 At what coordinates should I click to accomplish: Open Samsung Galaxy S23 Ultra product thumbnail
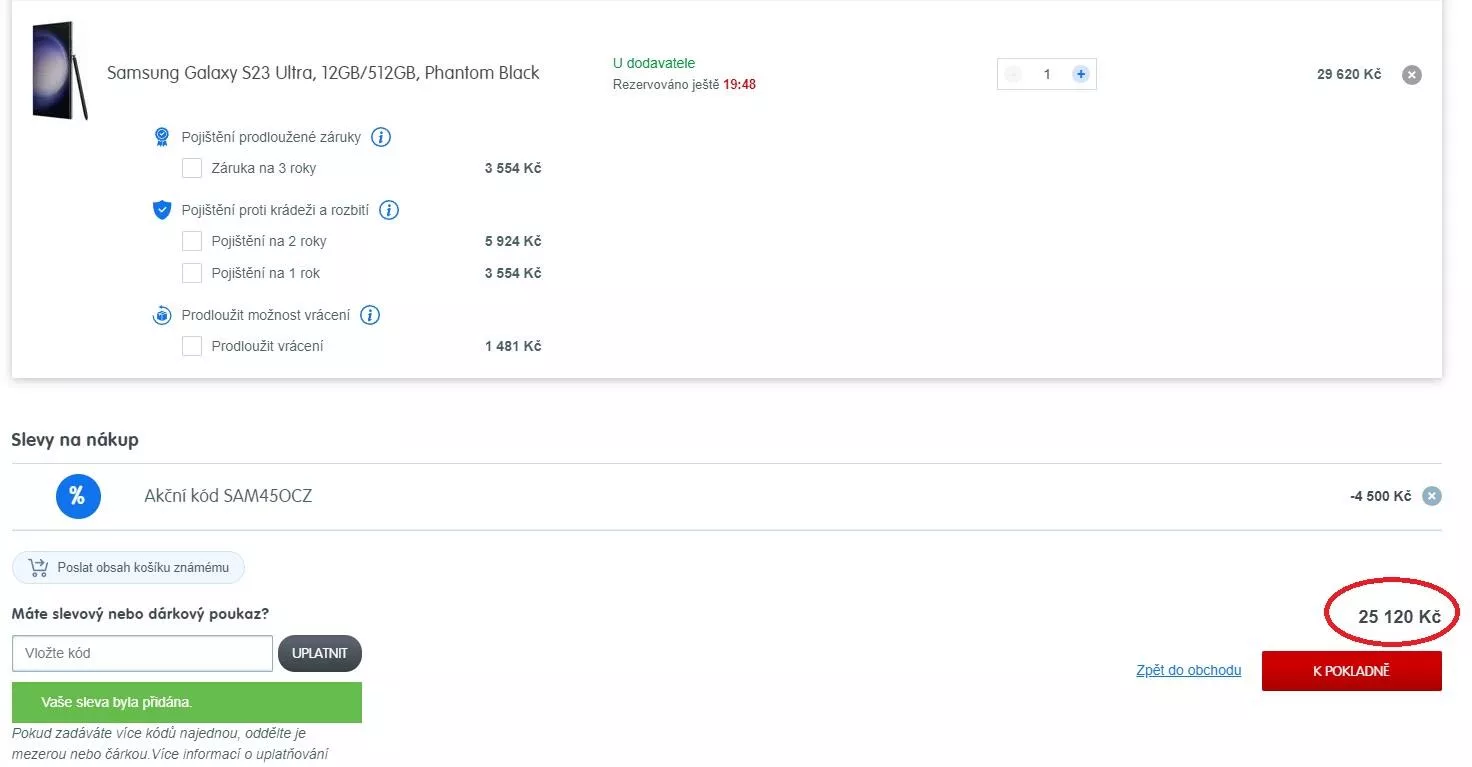click(59, 71)
